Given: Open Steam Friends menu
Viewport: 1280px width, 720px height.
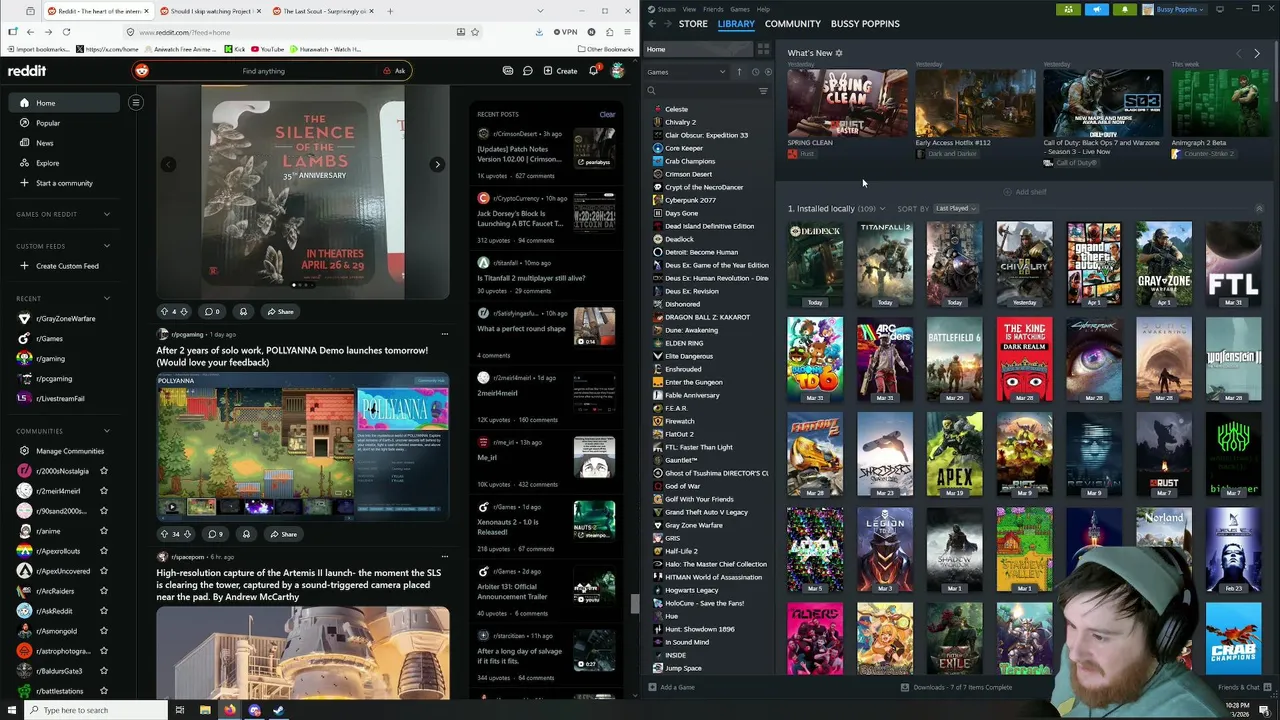Looking at the screenshot, I should point(713,9).
